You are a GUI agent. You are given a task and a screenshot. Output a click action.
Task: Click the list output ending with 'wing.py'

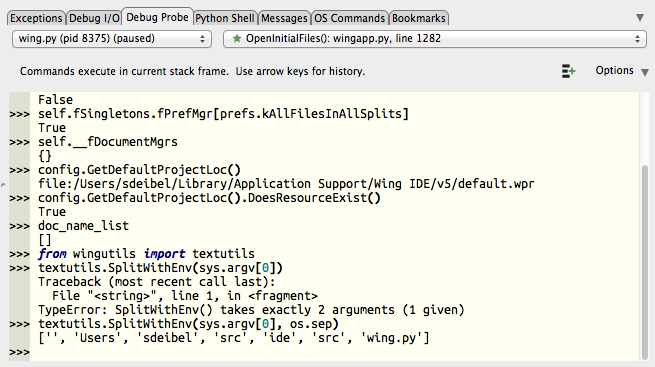(234, 338)
